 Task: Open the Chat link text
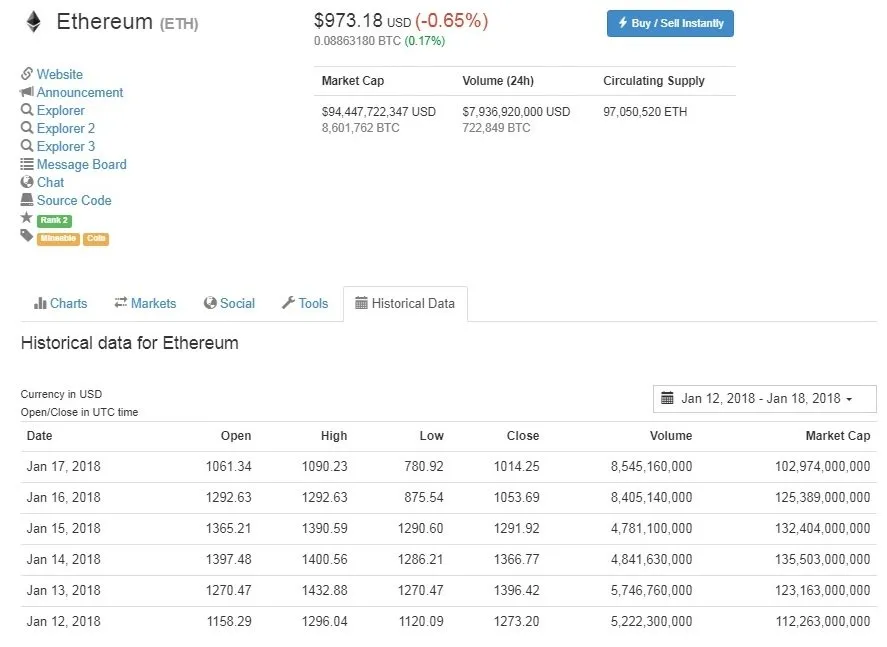pos(50,182)
